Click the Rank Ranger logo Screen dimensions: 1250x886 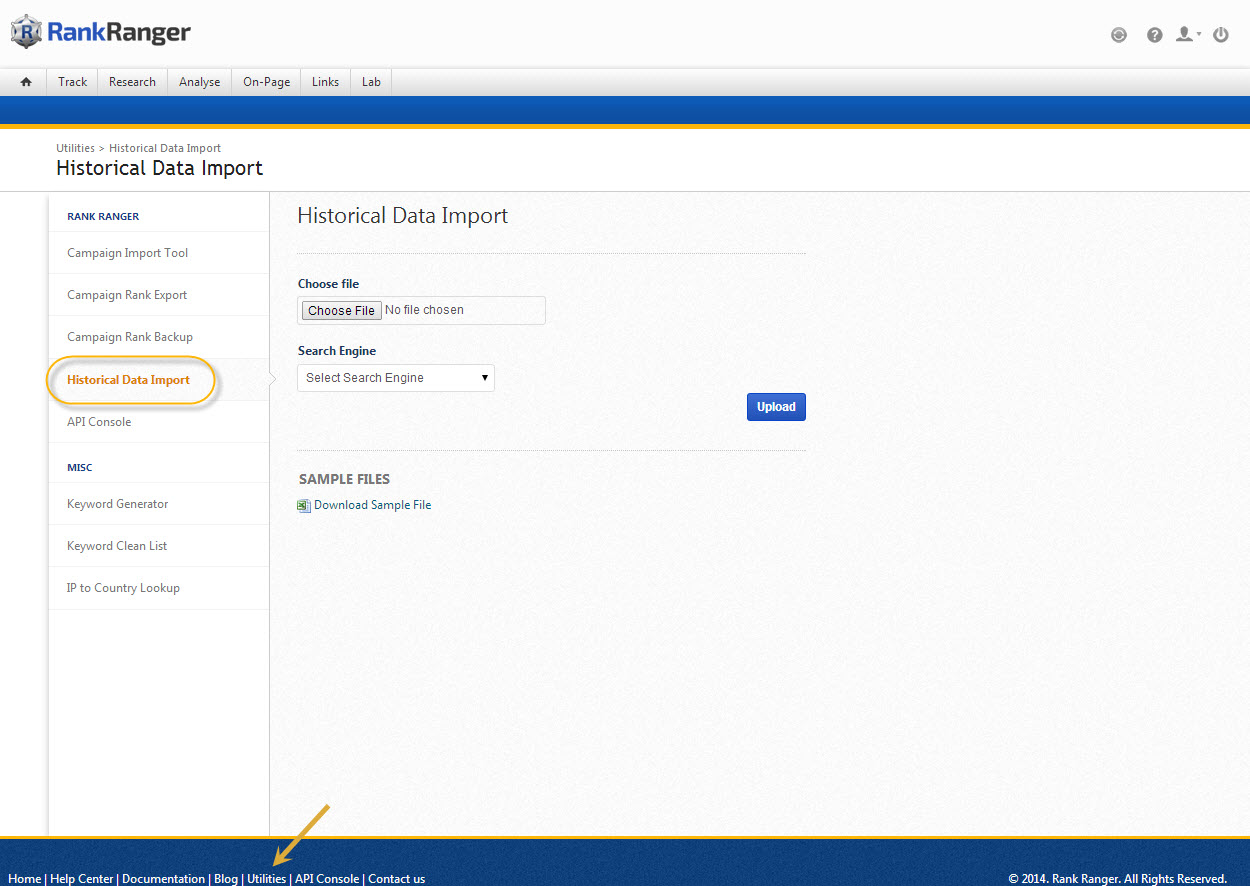click(101, 33)
